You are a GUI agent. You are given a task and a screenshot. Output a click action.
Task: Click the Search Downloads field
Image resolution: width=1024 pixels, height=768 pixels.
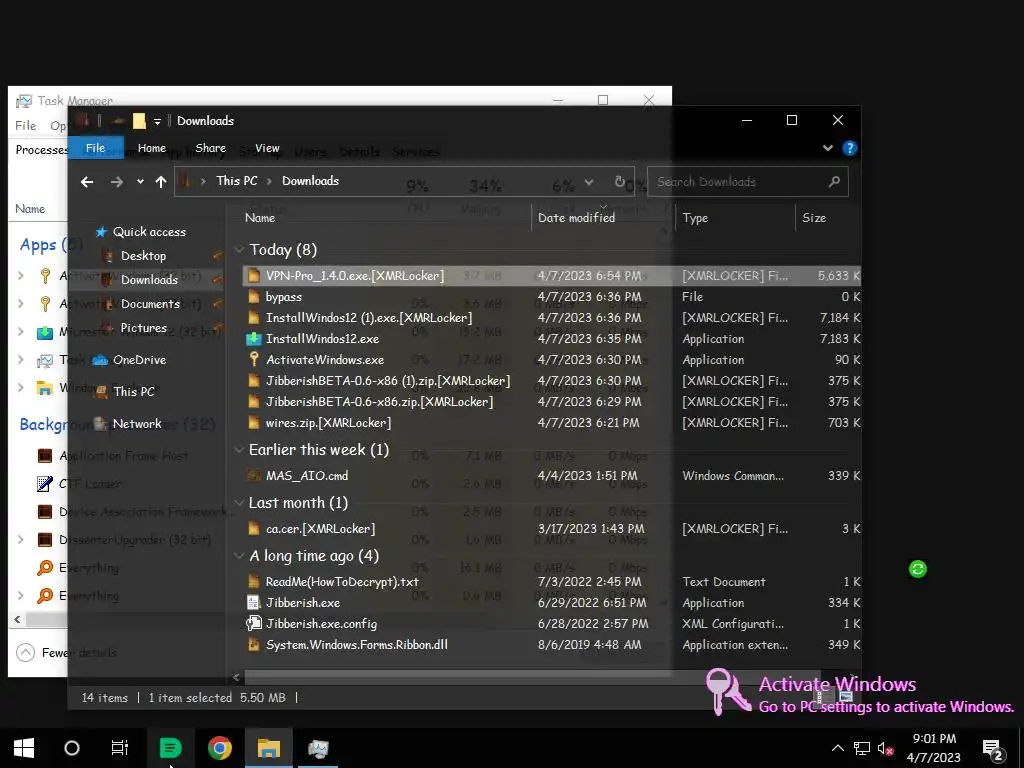[x=747, y=182]
